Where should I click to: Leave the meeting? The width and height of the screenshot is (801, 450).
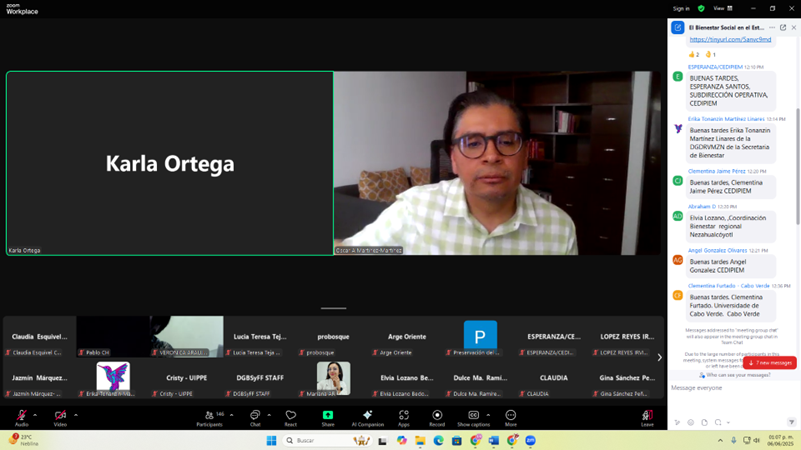pyautogui.click(x=647, y=418)
